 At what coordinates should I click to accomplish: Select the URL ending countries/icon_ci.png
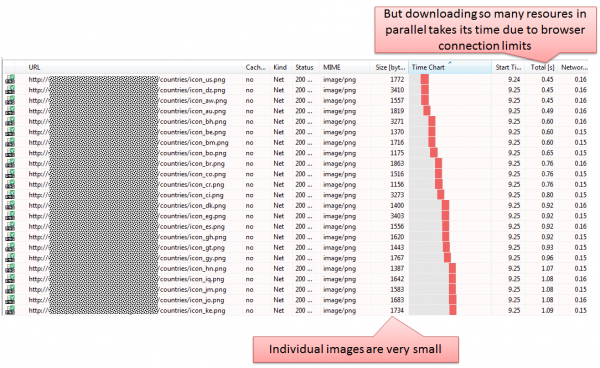click(126, 195)
